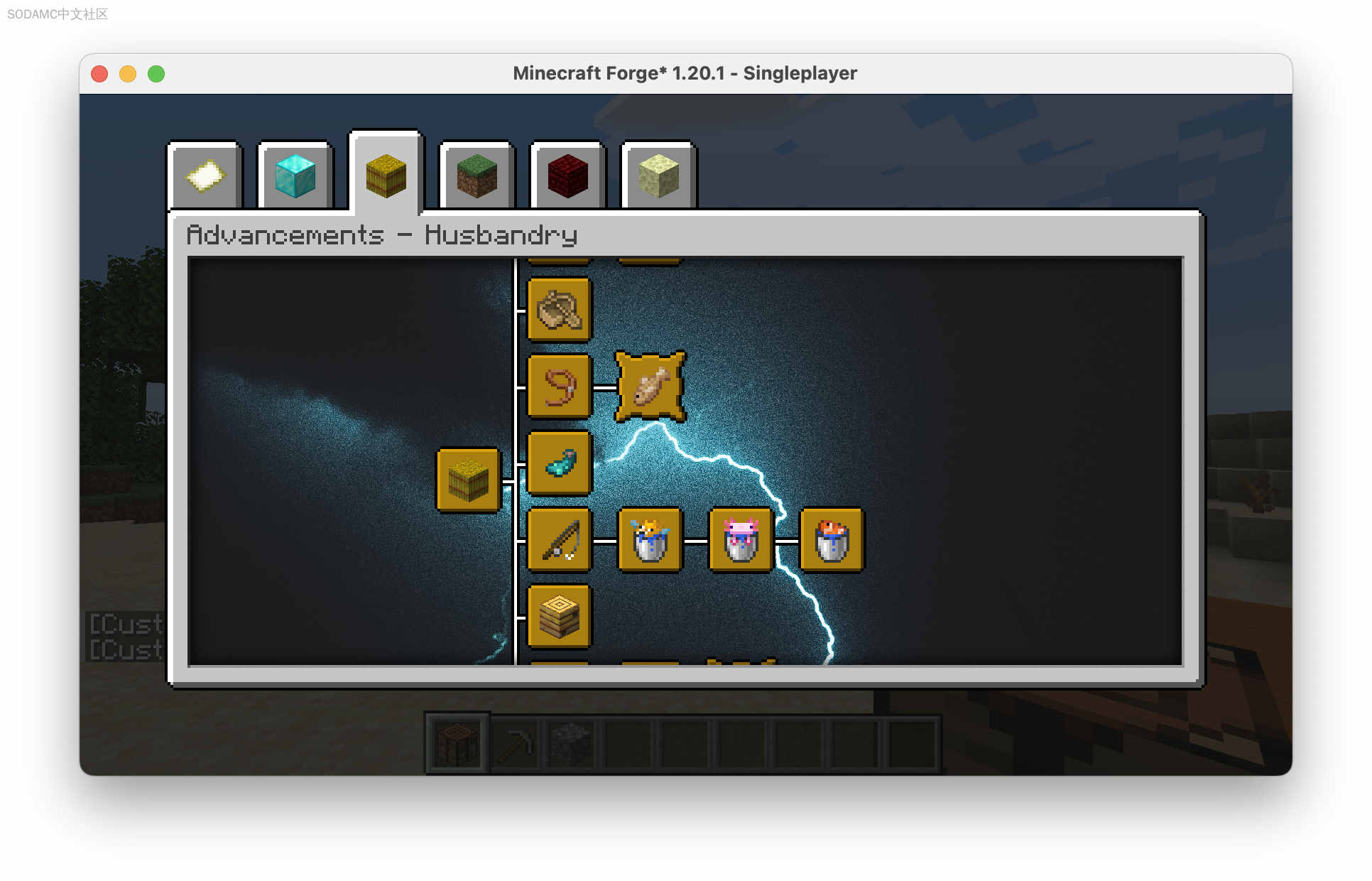Select the hay bale Husbandry tab
1372x881 pixels.
[x=386, y=174]
